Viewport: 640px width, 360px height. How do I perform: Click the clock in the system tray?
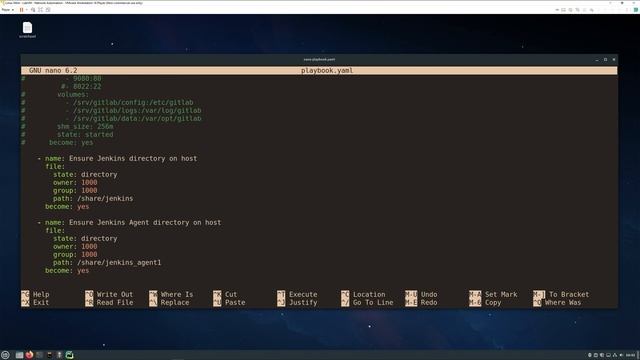click(x=631, y=355)
